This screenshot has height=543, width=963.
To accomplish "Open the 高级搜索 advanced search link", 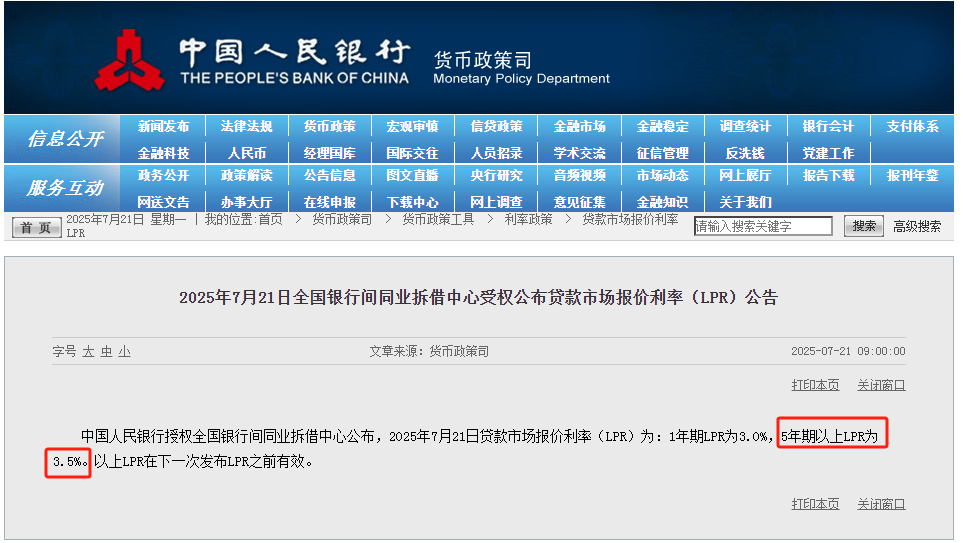I will (x=917, y=227).
